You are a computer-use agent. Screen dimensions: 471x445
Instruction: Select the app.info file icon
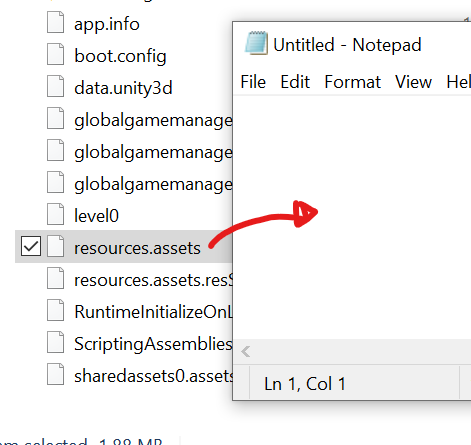55,22
